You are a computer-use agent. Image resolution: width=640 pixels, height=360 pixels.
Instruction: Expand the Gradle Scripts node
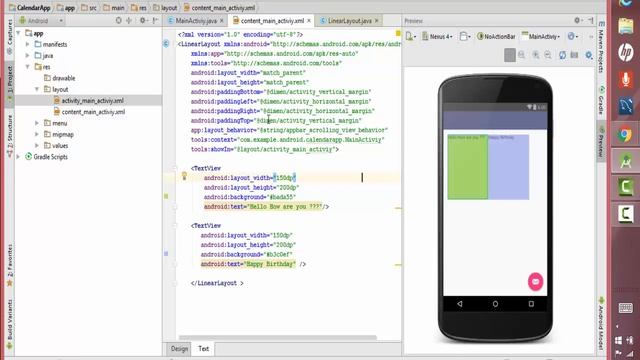coord(18,157)
